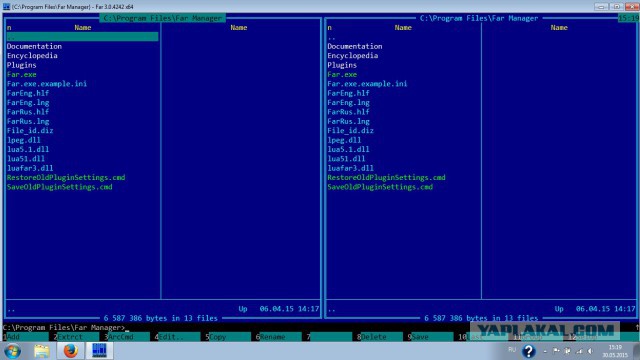Select lpeg.dll in left panel
The image size is (640, 360).
point(24,140)
